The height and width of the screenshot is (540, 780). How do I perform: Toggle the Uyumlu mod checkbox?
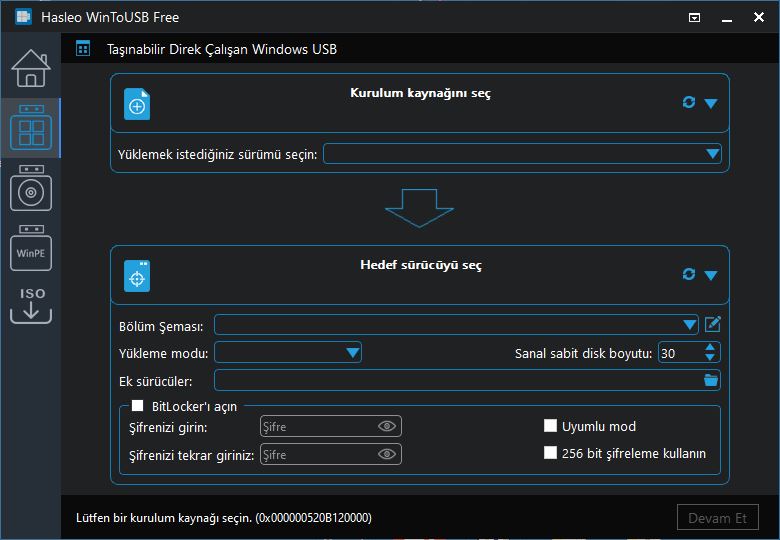pos(550,426)
